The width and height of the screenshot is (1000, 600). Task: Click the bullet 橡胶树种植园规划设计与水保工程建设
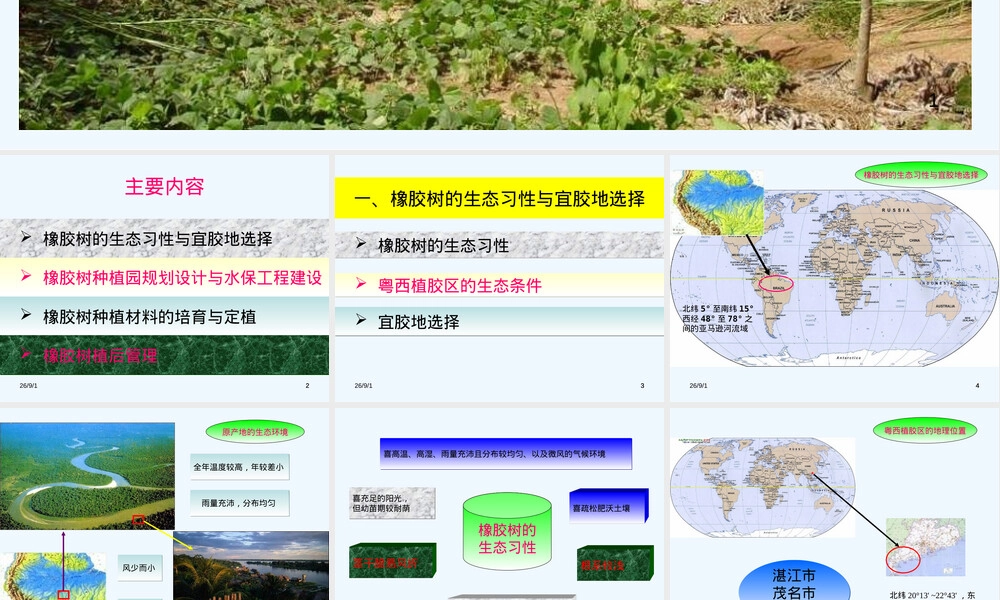tap(182, 277)
